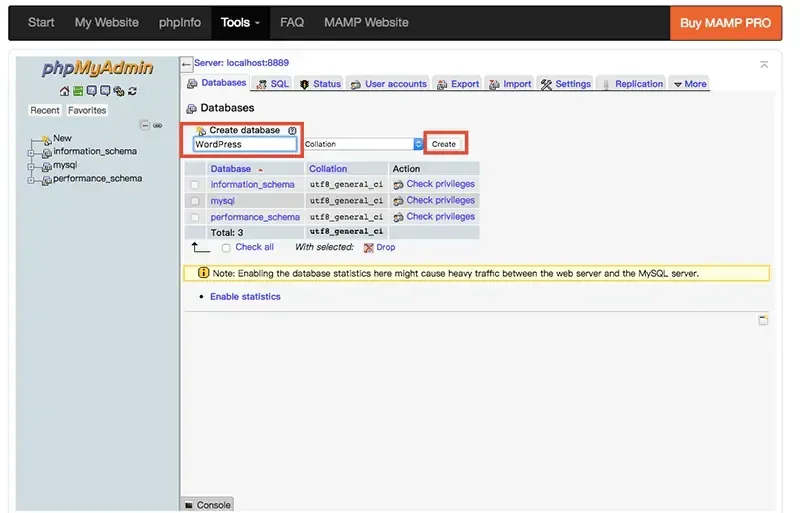Select New in the navigation tree
Image resolution: width=800 pixels, height=513 pixels.
62,138
